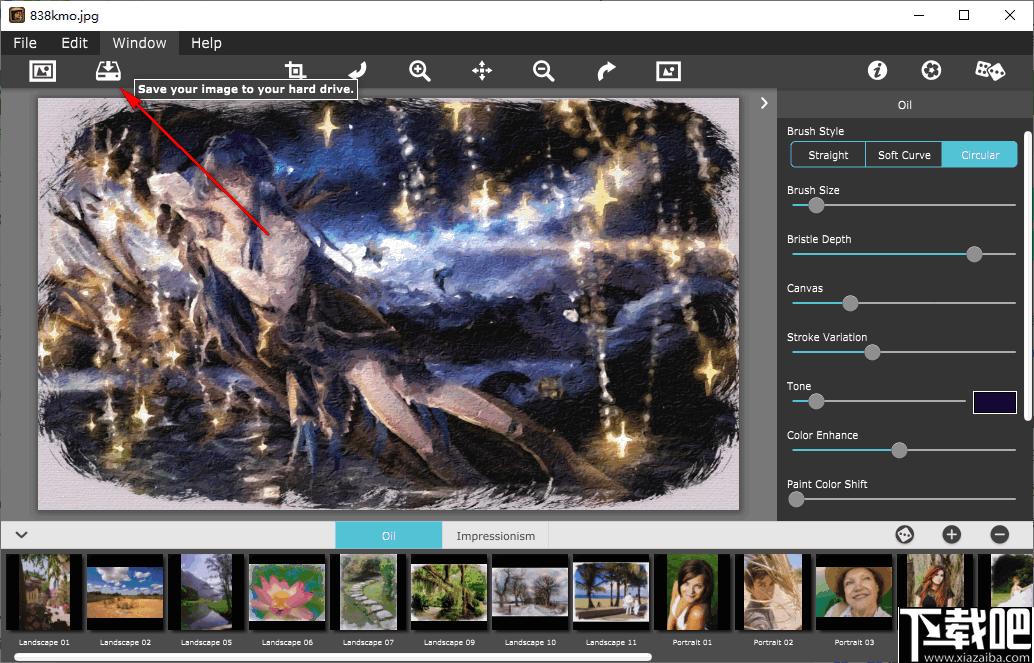Select the crop tool icon

click(295, 70)
